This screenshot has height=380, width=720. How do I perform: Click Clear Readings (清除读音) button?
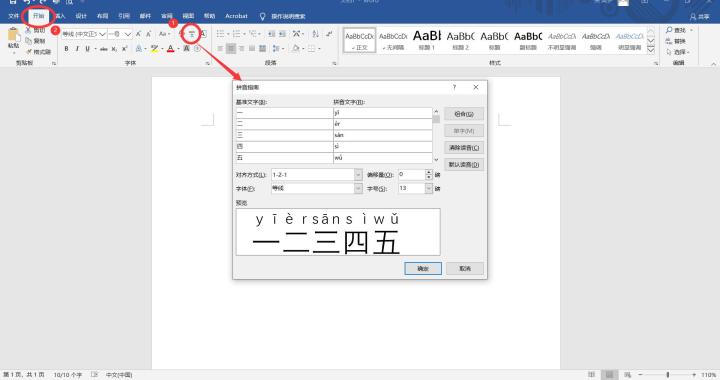click(x=464, y=148)
